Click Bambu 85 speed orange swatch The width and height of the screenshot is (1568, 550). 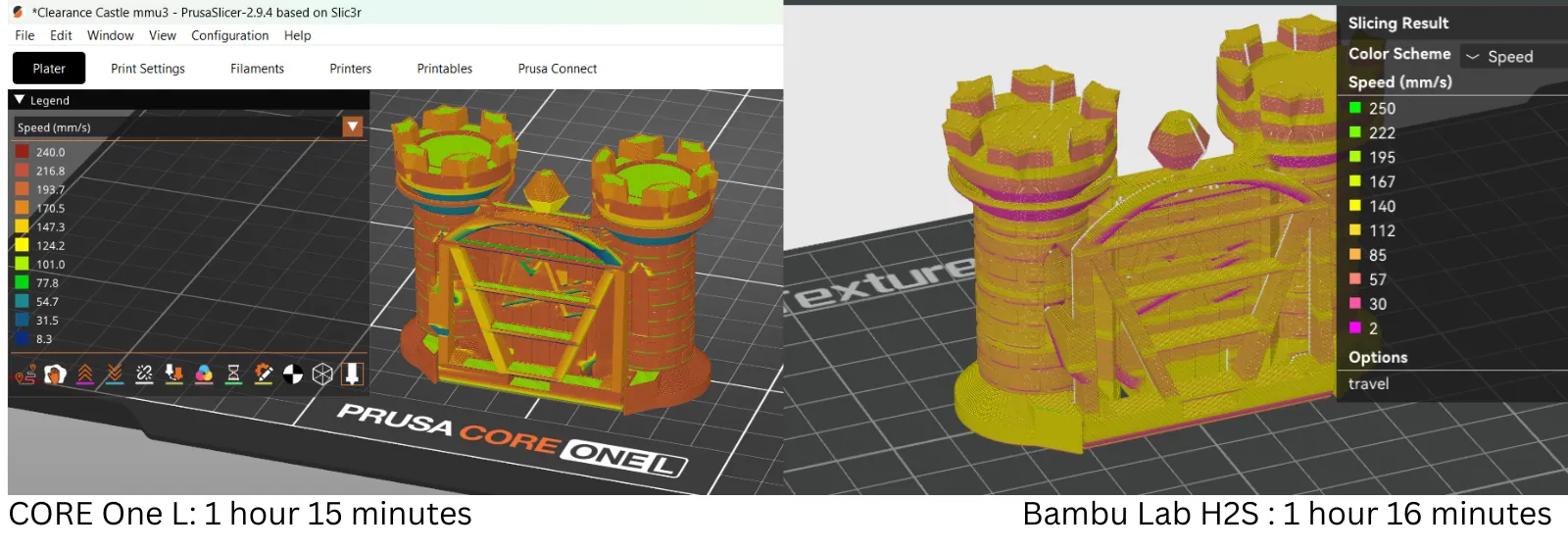click(x=1355, y=255)
